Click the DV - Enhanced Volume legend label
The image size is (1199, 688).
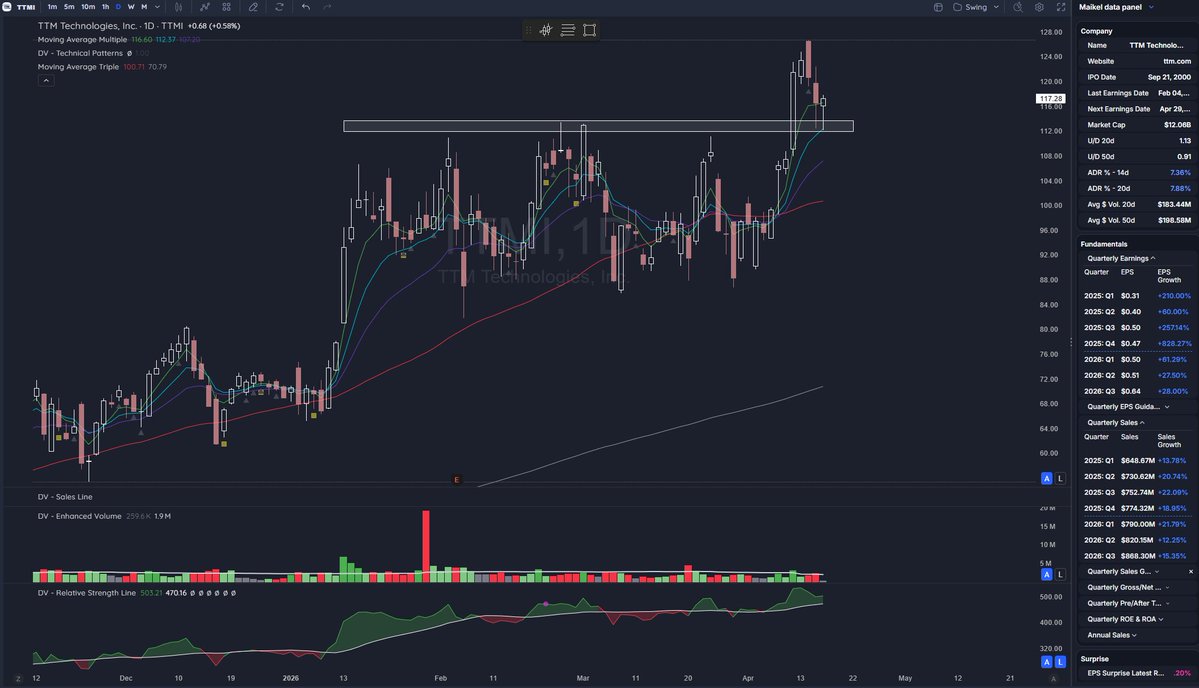pyautogui.click(x=80, y=517)
